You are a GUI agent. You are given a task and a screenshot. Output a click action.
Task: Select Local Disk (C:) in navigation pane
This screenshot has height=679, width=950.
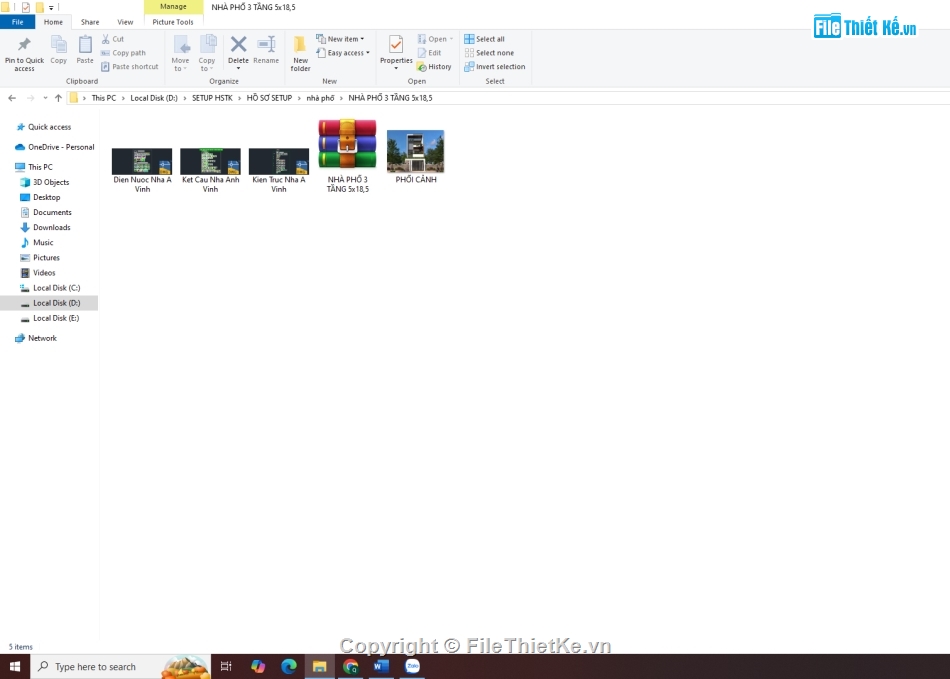click(56, 288)
